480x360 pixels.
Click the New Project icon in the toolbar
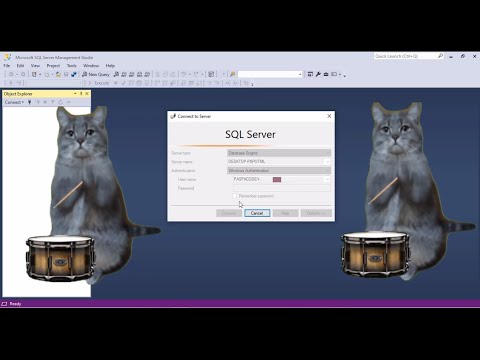pyautogui.click(x=34, y=74)
